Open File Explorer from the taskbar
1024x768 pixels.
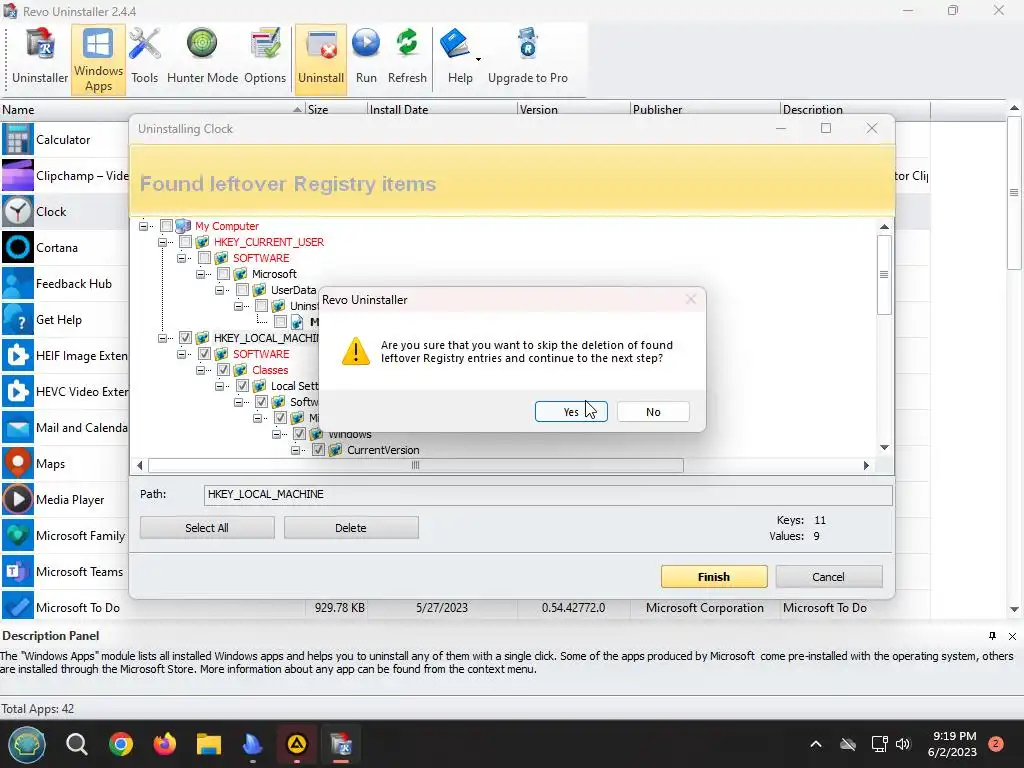209,744
